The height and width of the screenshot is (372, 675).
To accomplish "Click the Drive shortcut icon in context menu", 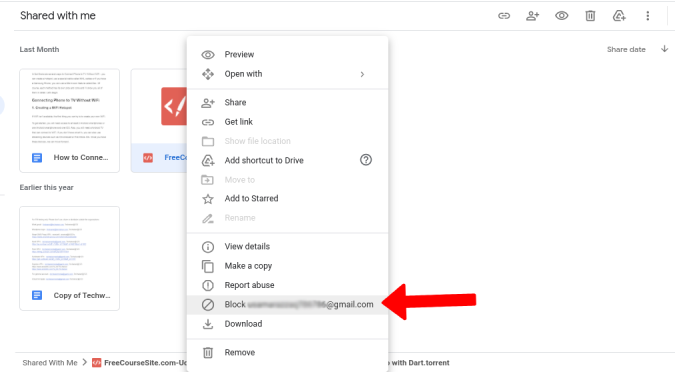I will (208, 161).
